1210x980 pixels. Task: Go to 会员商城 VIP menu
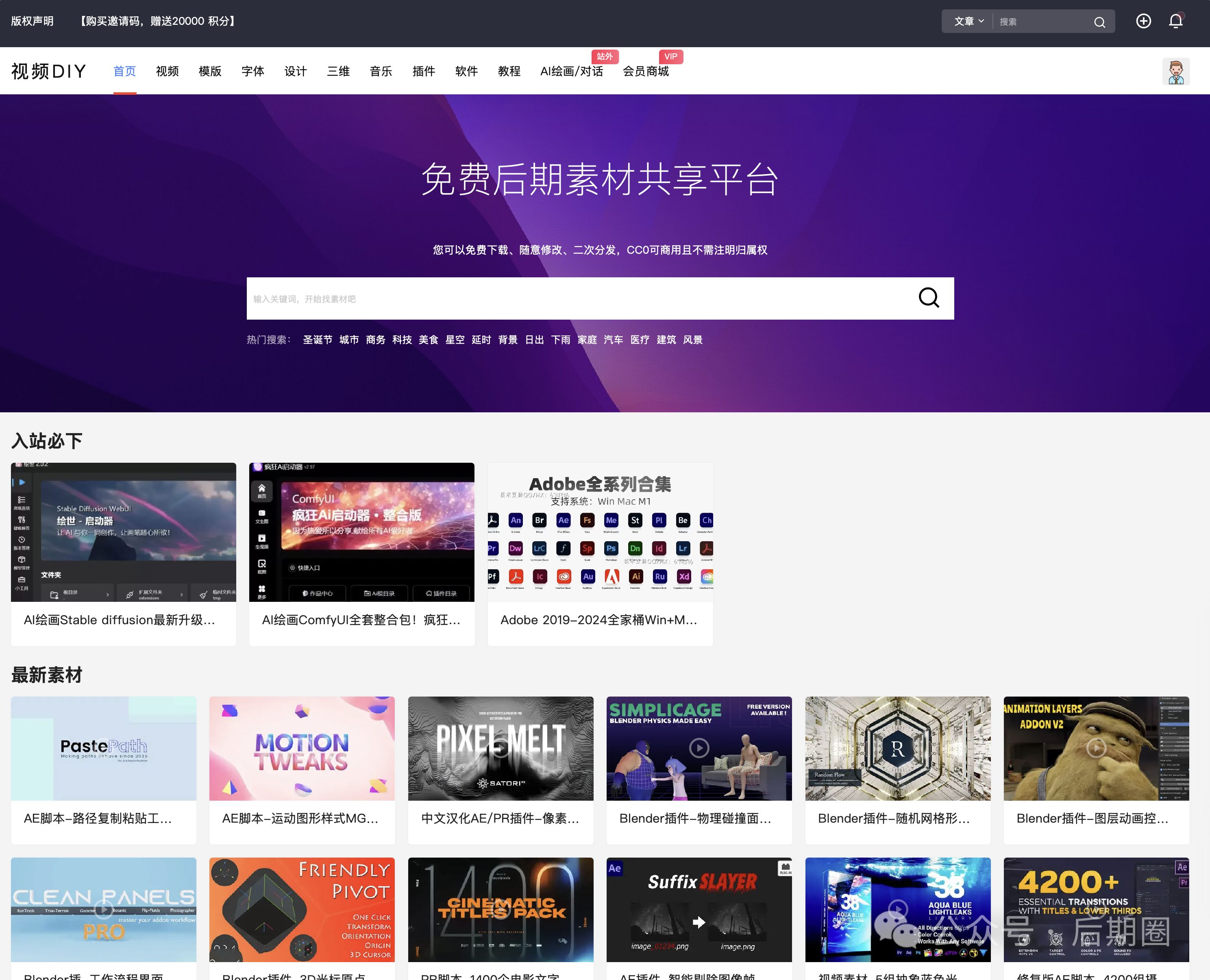[645, 71]
